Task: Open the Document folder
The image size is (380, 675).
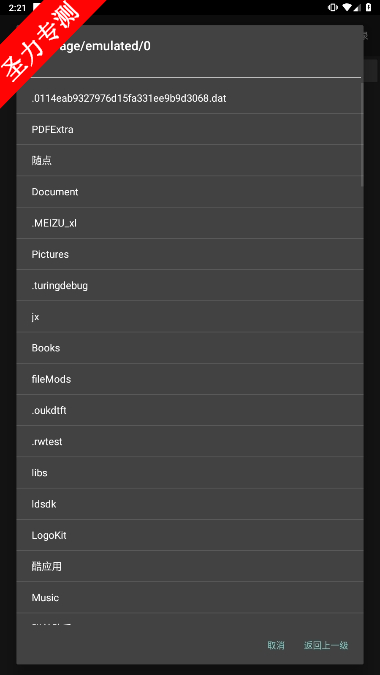Action: point(190,192)
